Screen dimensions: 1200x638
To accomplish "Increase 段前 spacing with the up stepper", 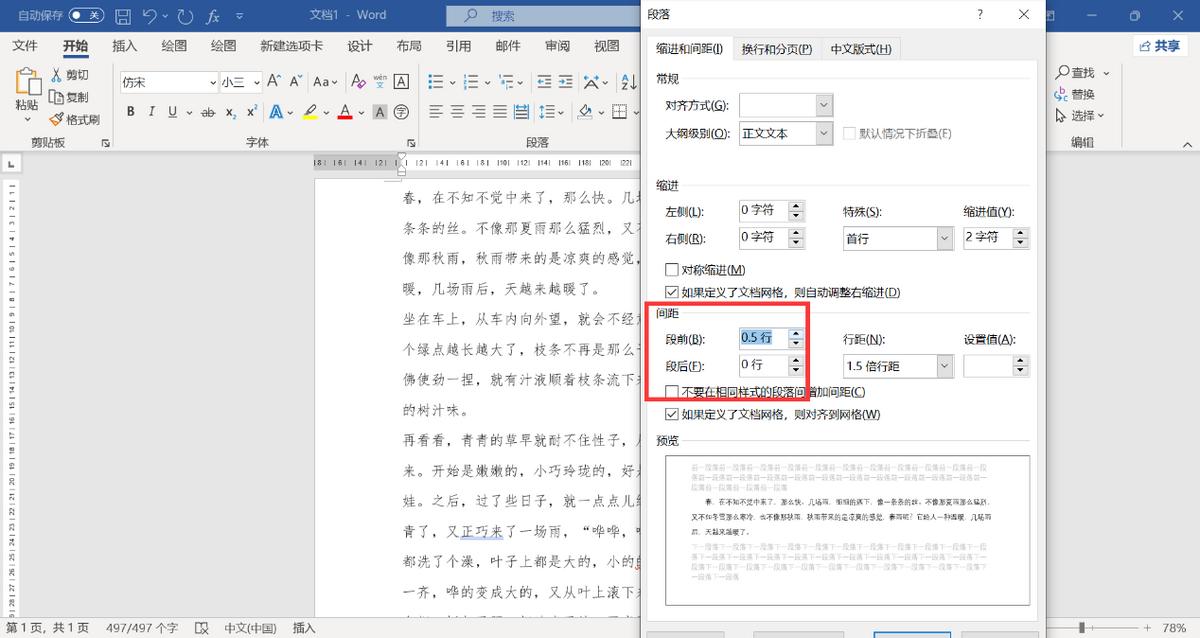I will coord(796,333).
